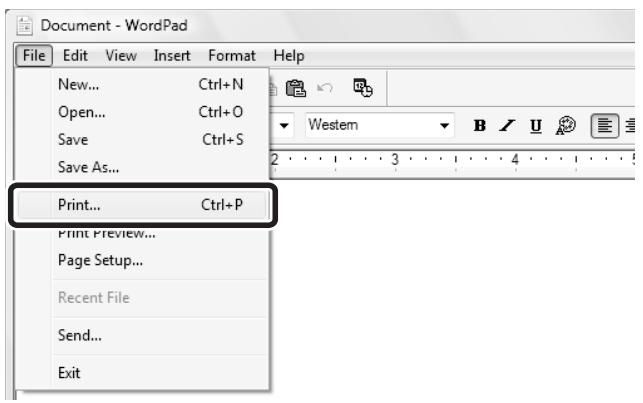Viewport: 643px width, 403px height.
Task: Click the ruler at the 3 inch mark
Action: pyautogui.click(x=395, y=159)
